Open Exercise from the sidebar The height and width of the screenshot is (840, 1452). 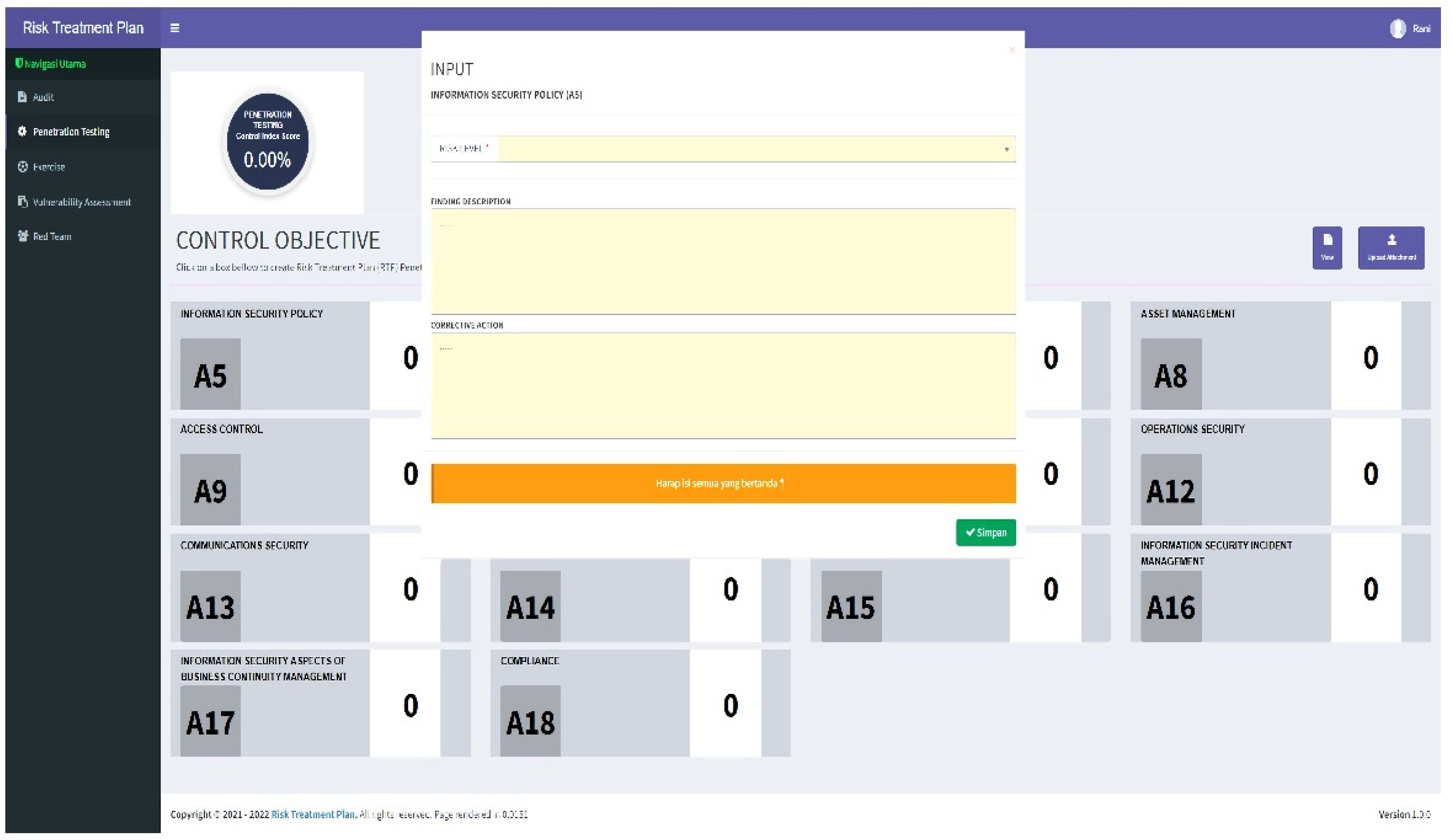point(48,167)
